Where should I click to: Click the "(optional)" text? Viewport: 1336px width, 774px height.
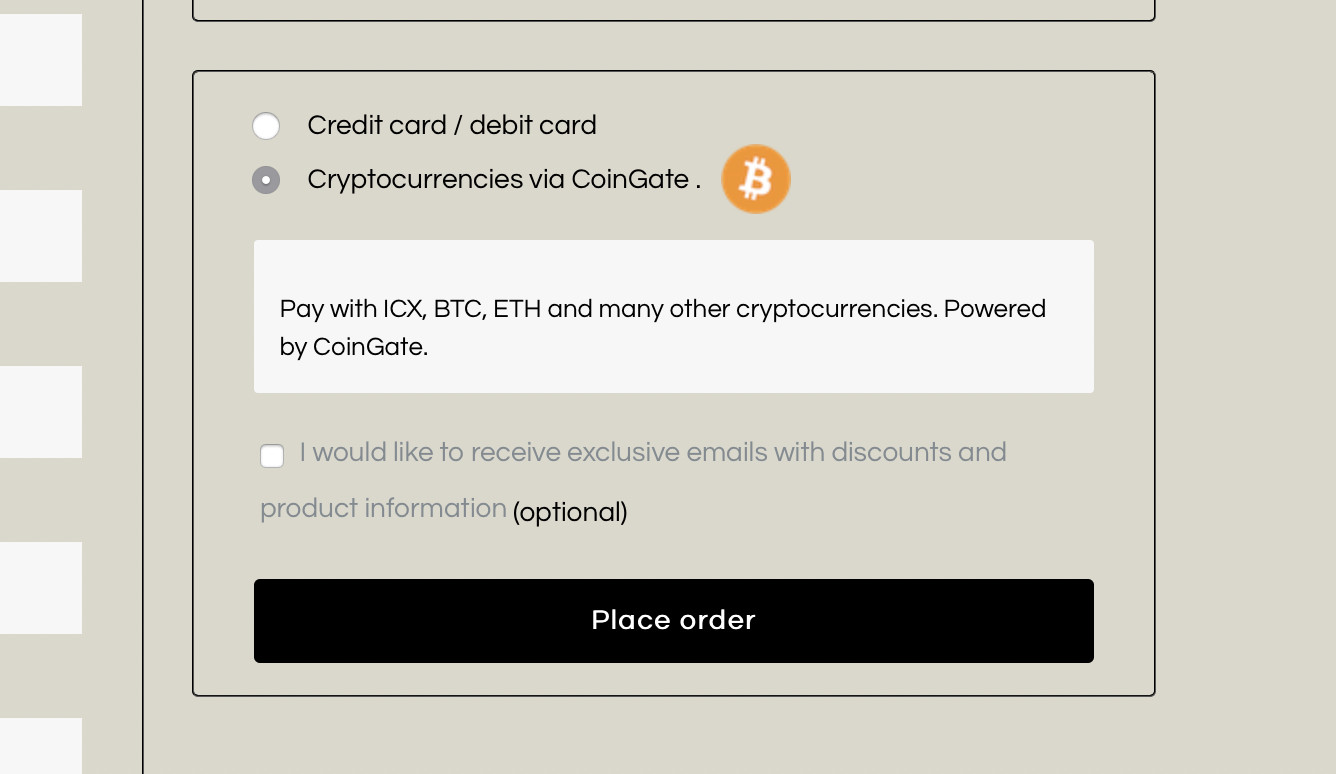coord(570,512)
